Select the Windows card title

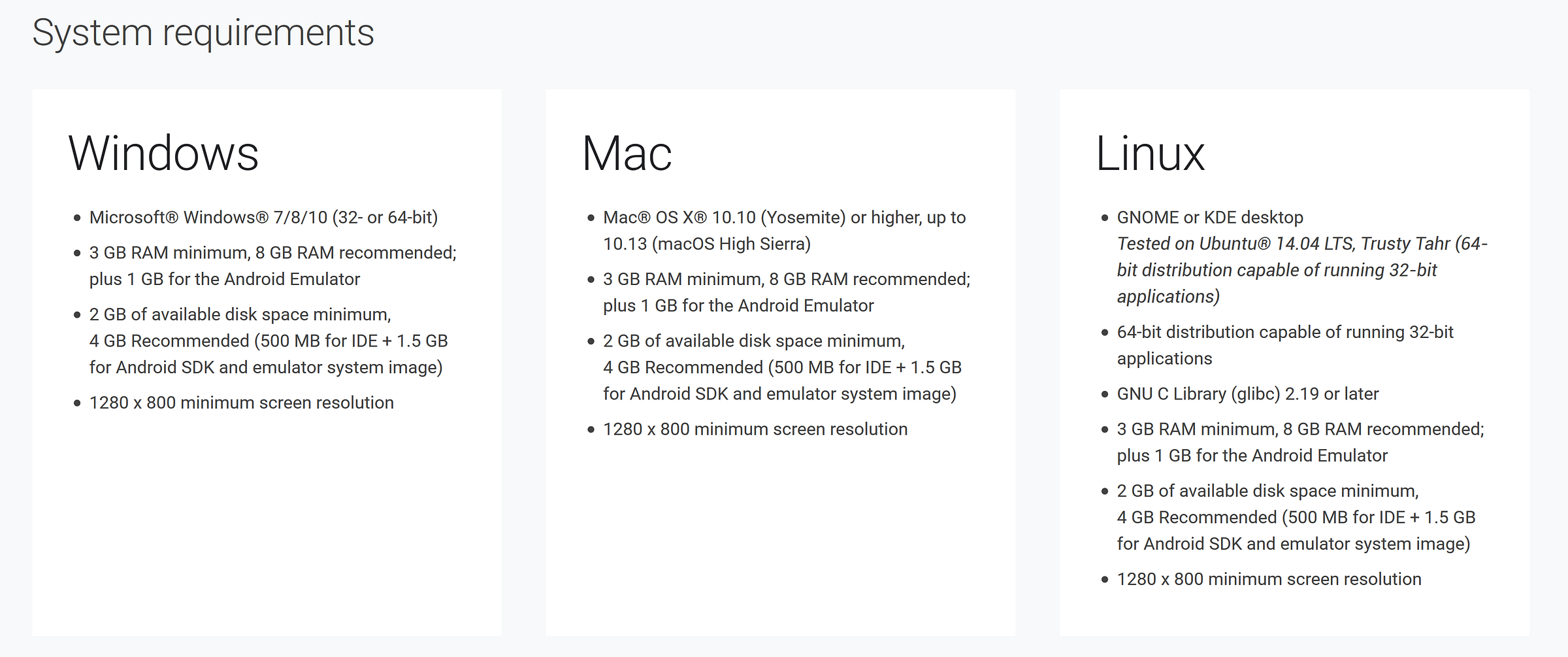(x=163, y=154)
